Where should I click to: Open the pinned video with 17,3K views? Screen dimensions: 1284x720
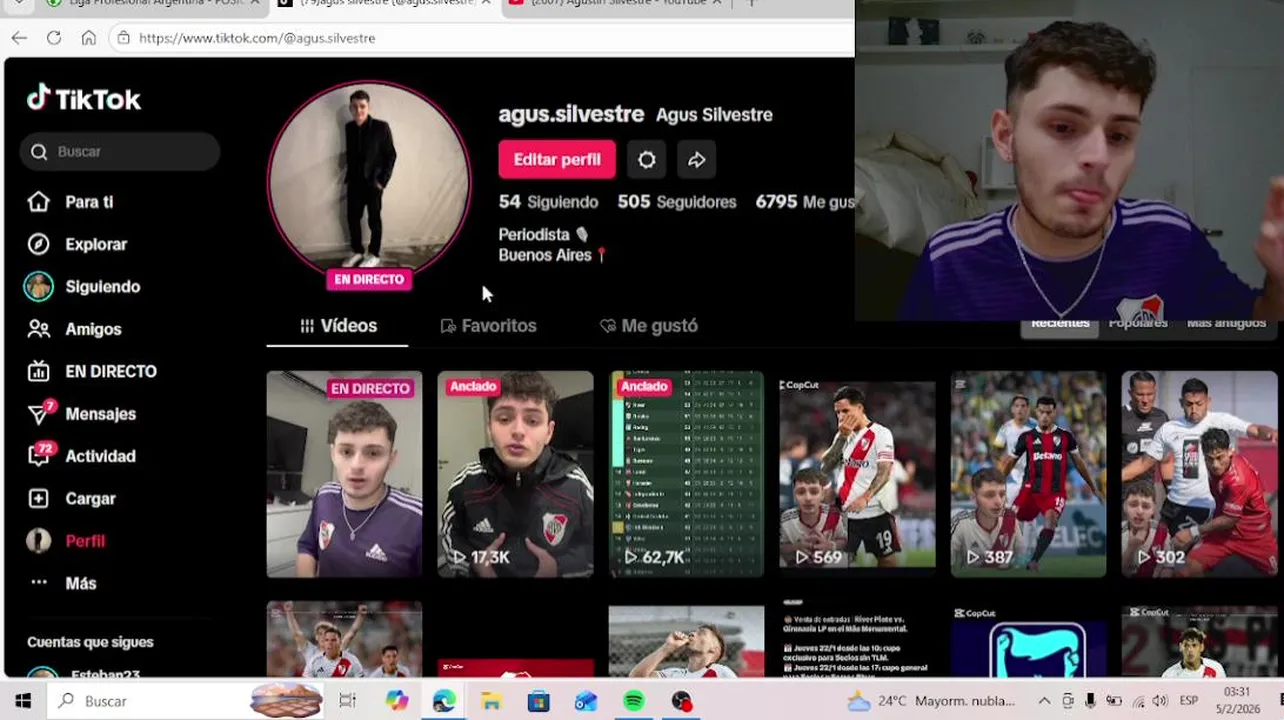[x=515, y=474]
